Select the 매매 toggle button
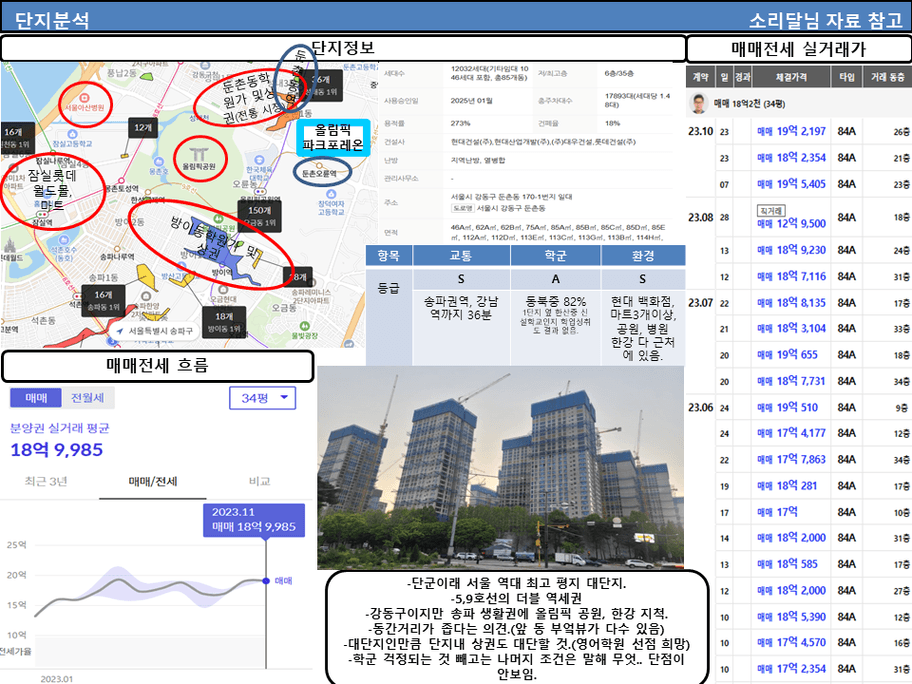 [x=36, y=398]
